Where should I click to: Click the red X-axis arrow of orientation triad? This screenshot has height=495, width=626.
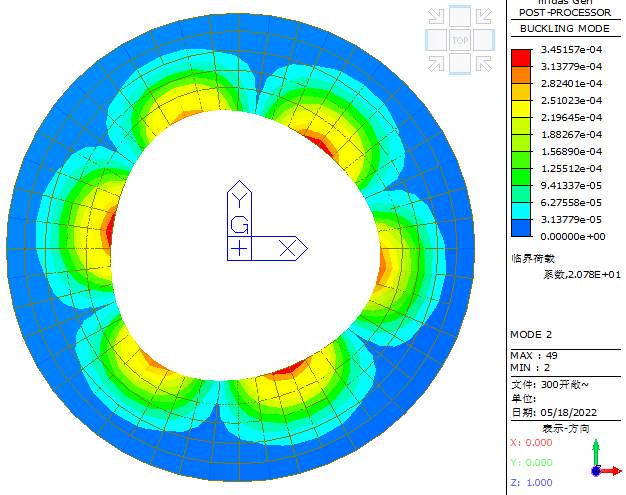(611, 471)
